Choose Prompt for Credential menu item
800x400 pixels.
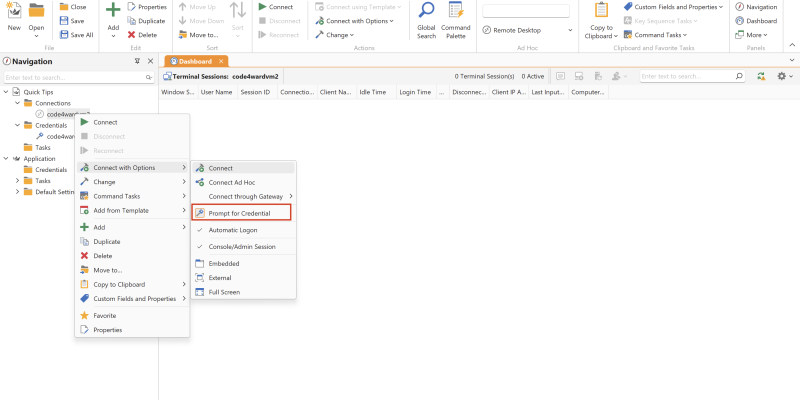239,213
